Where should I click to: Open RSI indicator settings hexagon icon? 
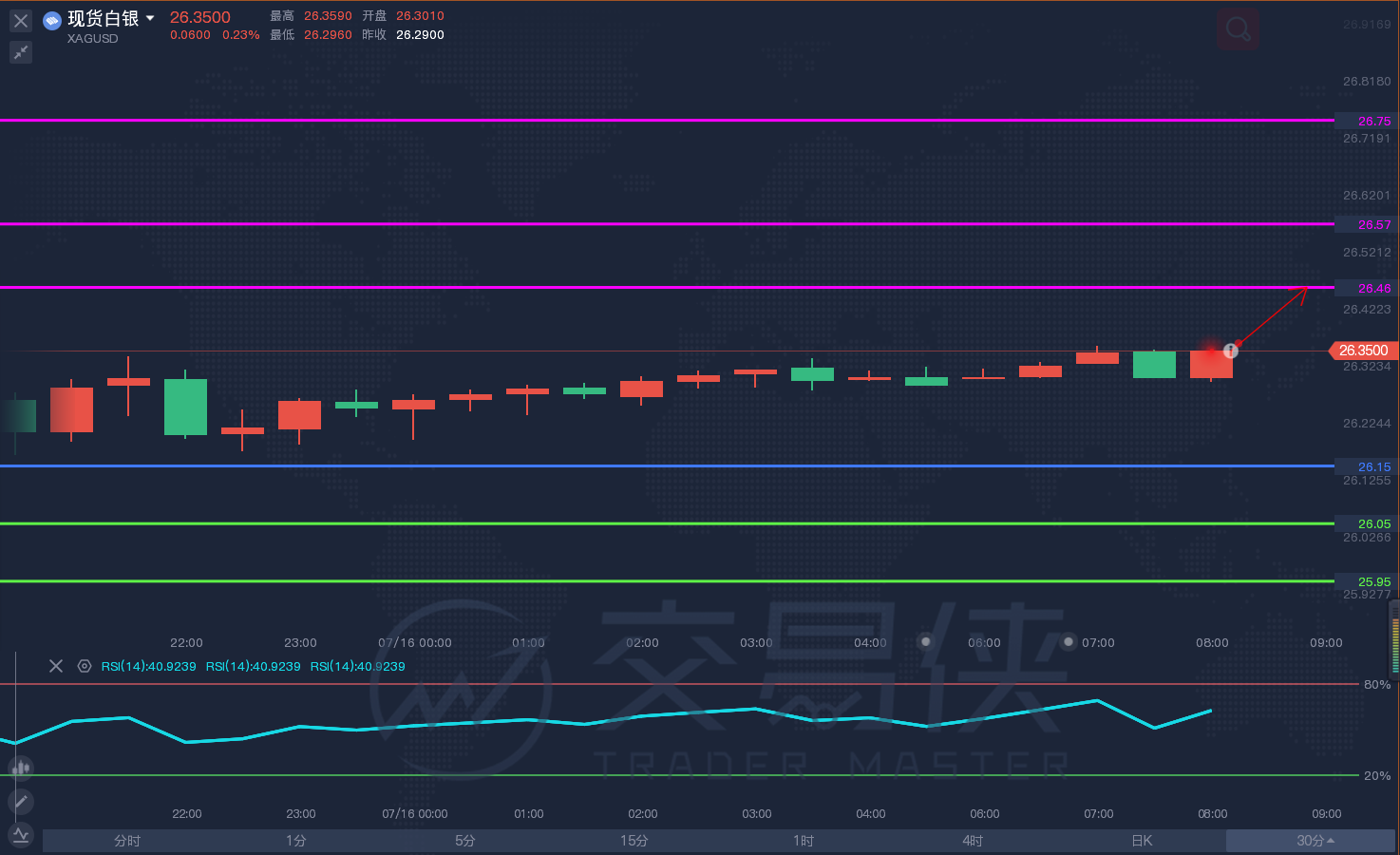(x=84, y=666)
